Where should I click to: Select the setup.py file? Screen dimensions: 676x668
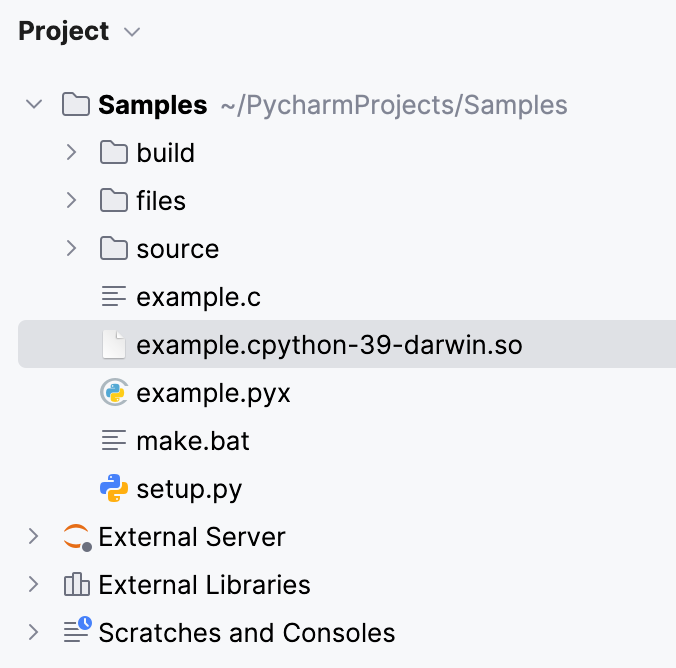pos(189,490)
